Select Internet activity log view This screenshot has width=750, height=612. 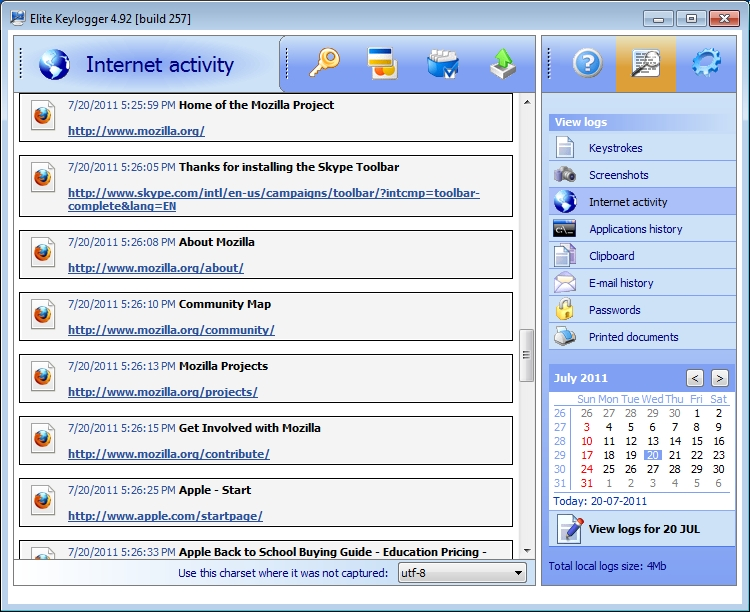642,201
